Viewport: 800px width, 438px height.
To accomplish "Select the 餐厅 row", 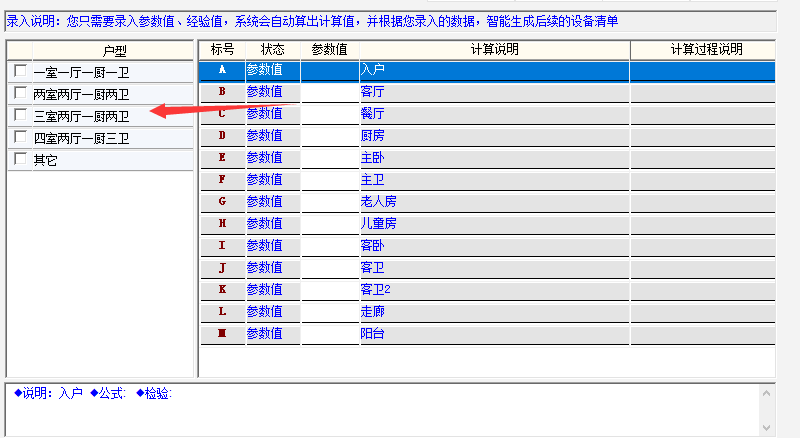I will pos(488,114).
